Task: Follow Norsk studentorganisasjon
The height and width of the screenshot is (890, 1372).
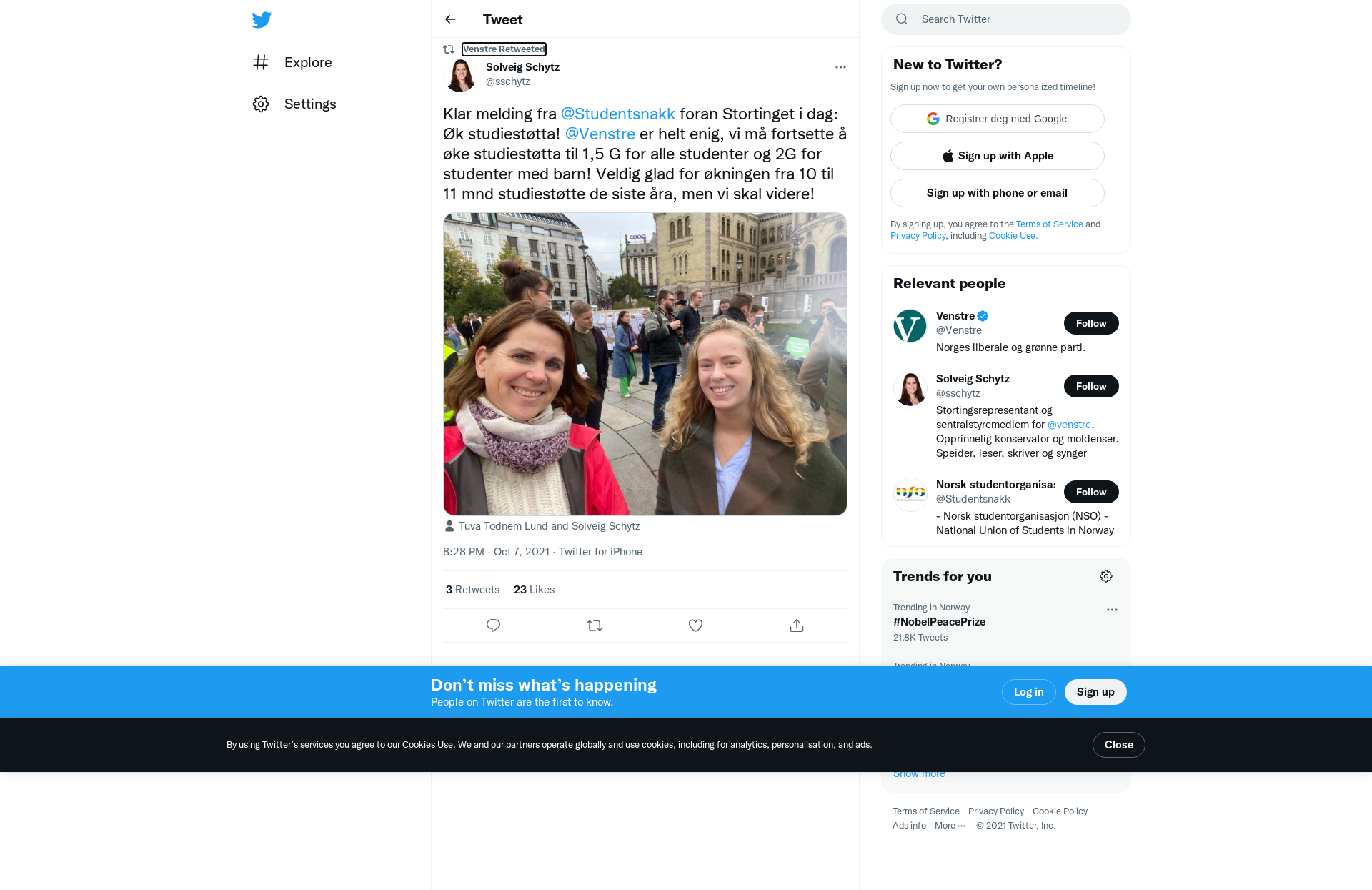Action: (1091, 492)
